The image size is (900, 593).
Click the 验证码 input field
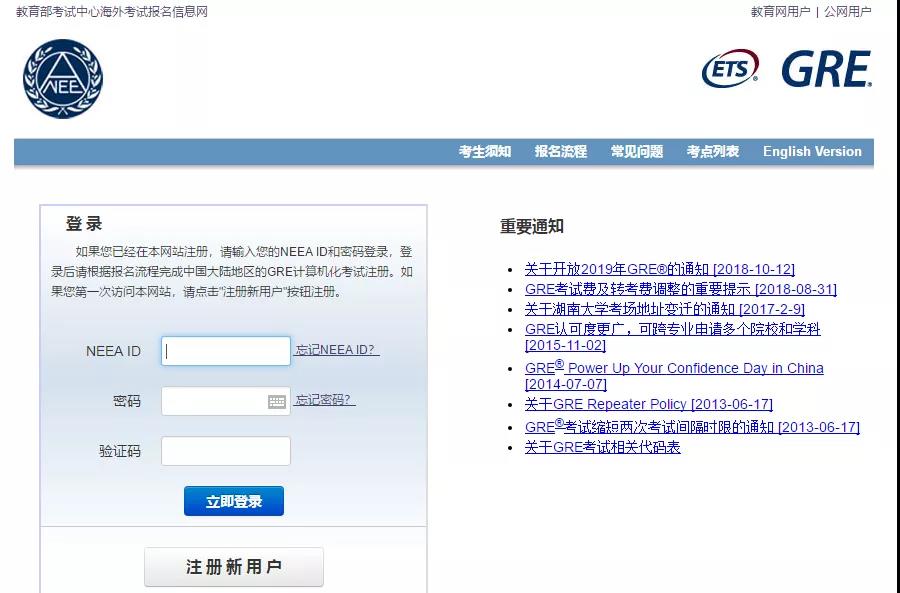(x=225, y=452)
